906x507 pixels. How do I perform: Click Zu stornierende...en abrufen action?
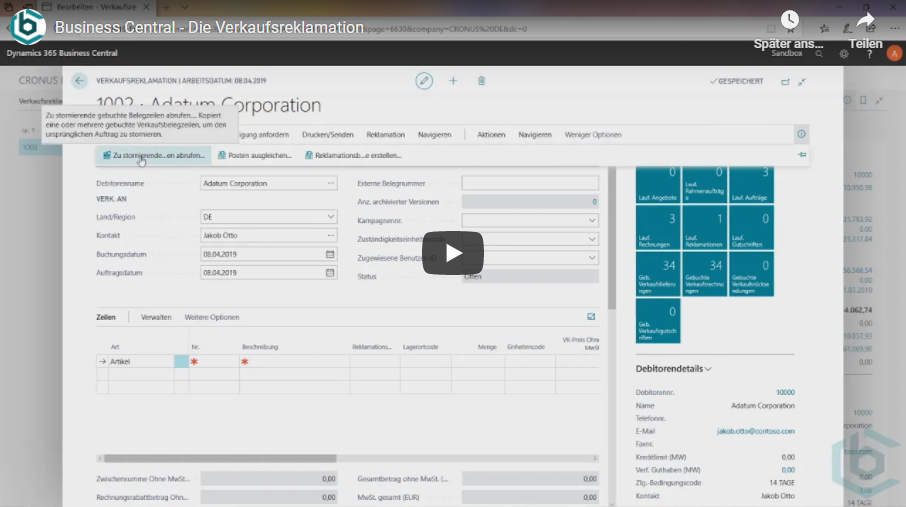[x=154, y=156]
